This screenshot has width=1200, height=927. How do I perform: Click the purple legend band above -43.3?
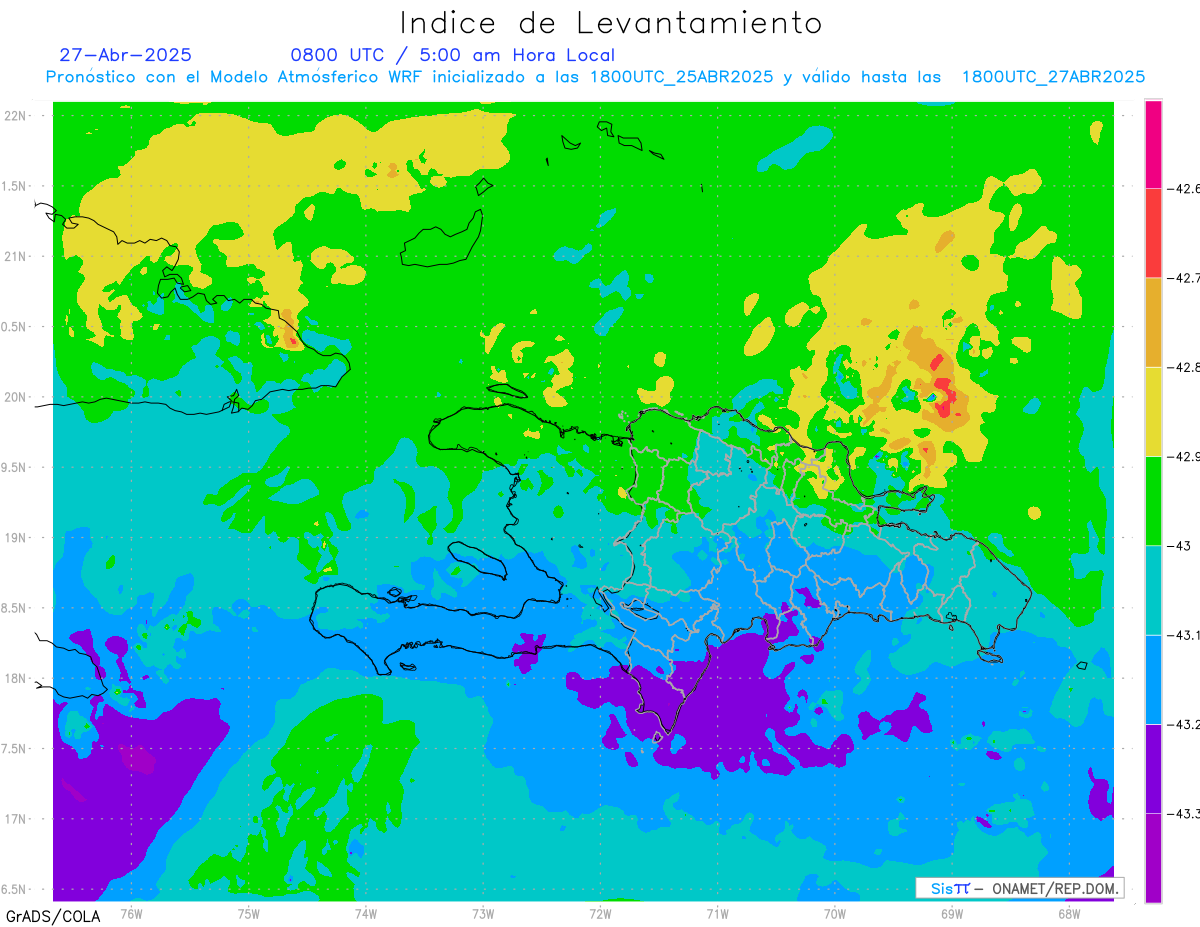(x=1153, y=768)
